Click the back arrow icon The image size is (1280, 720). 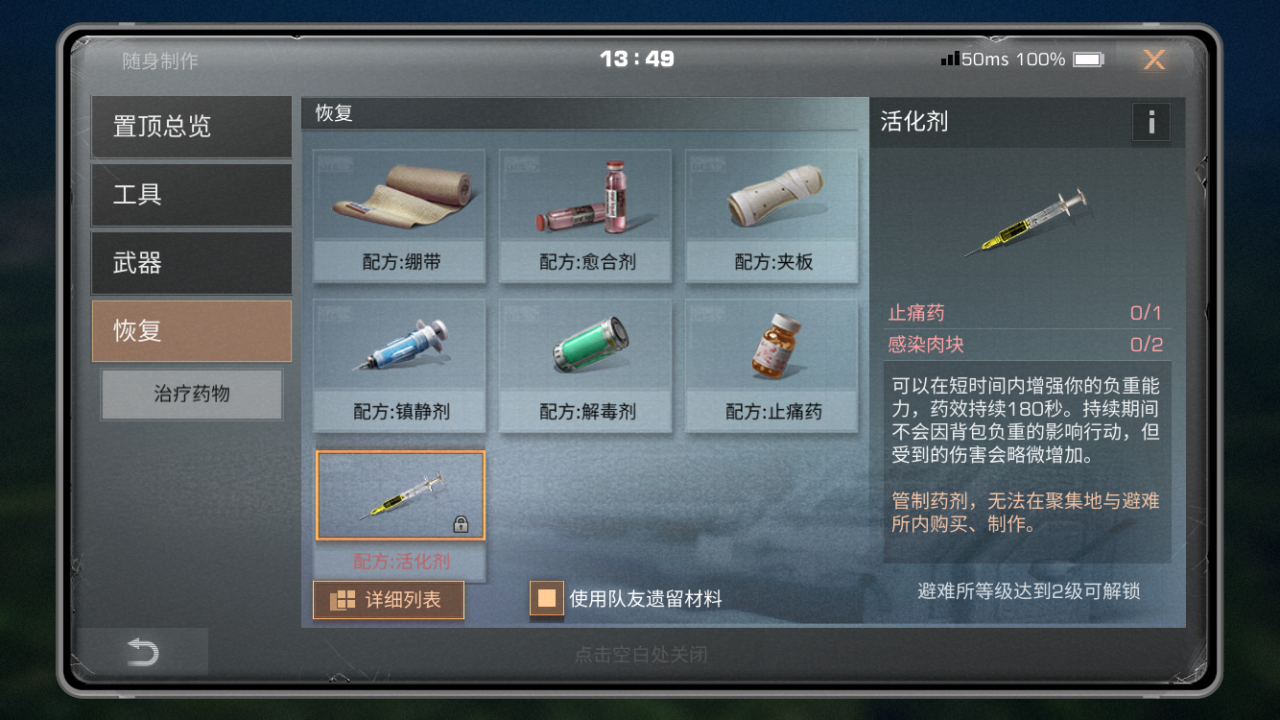143,653
